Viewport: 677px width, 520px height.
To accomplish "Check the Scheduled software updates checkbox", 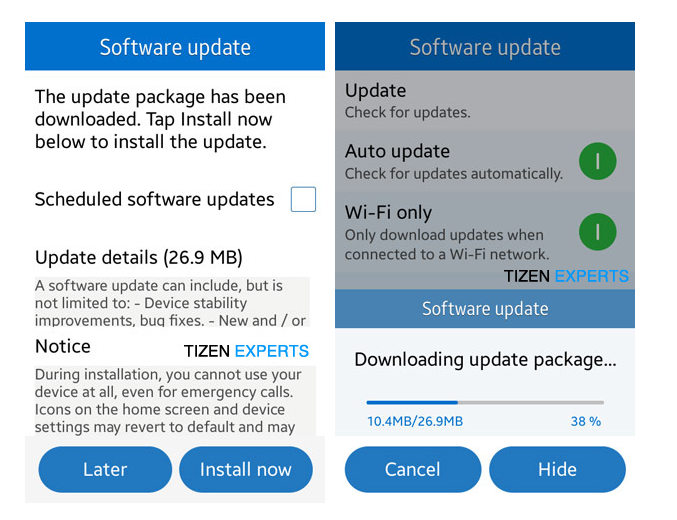I will [303, 199].
